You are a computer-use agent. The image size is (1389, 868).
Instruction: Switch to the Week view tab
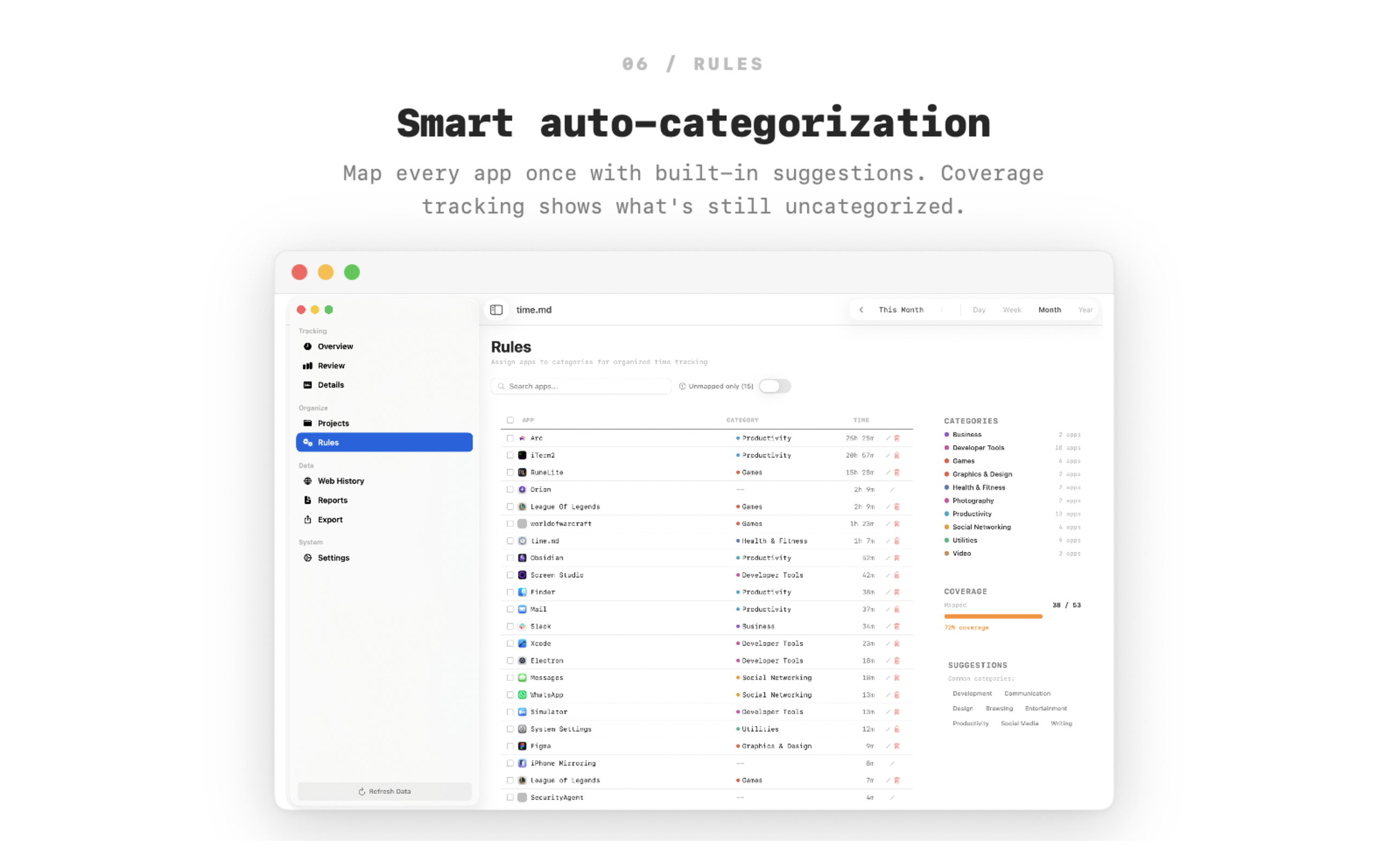pyautogui.click(x=1011, y=309)
